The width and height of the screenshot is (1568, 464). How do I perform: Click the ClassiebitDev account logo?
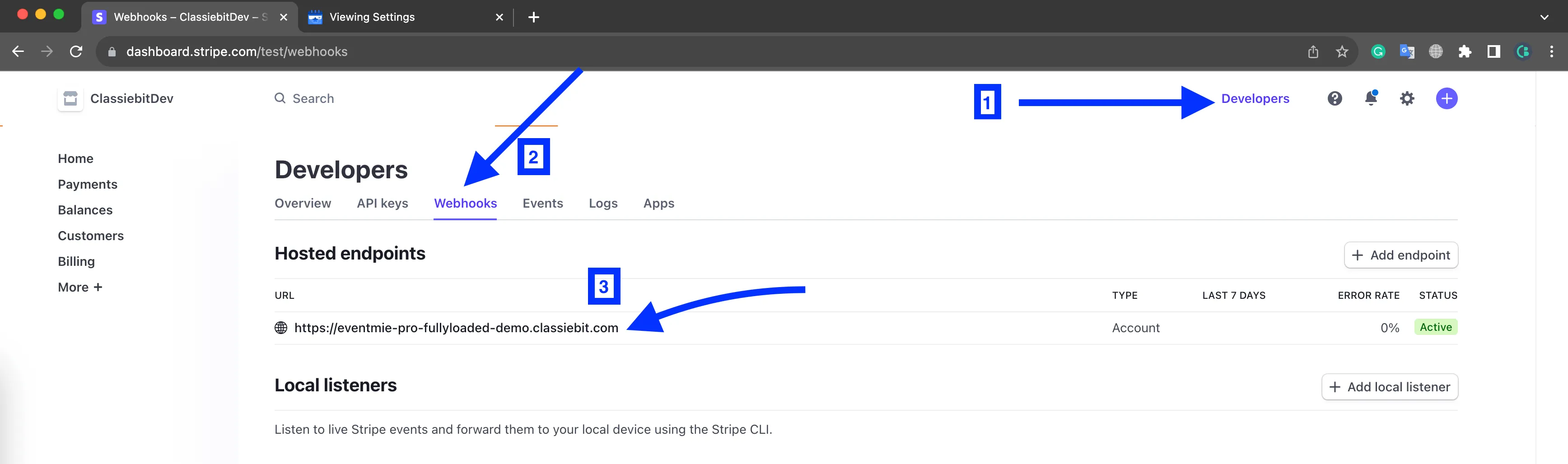point(70,98)
